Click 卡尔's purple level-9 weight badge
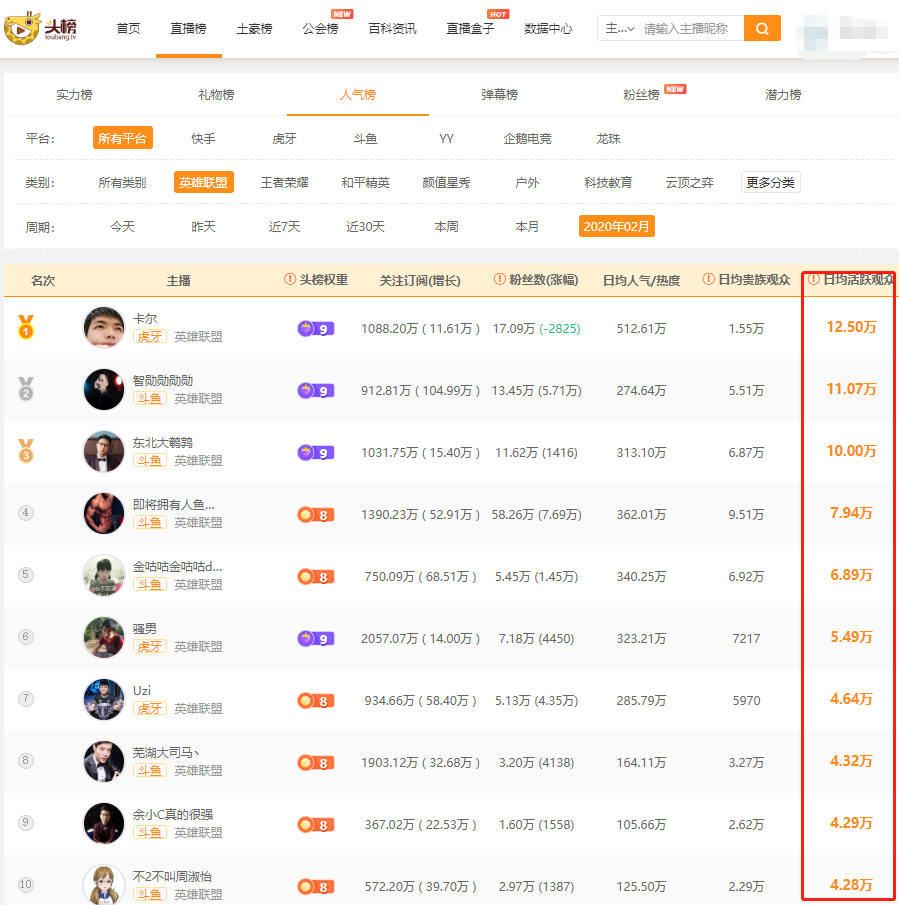Screen dimensions: 899x905 pyautogui.click(x=315, y=327)
